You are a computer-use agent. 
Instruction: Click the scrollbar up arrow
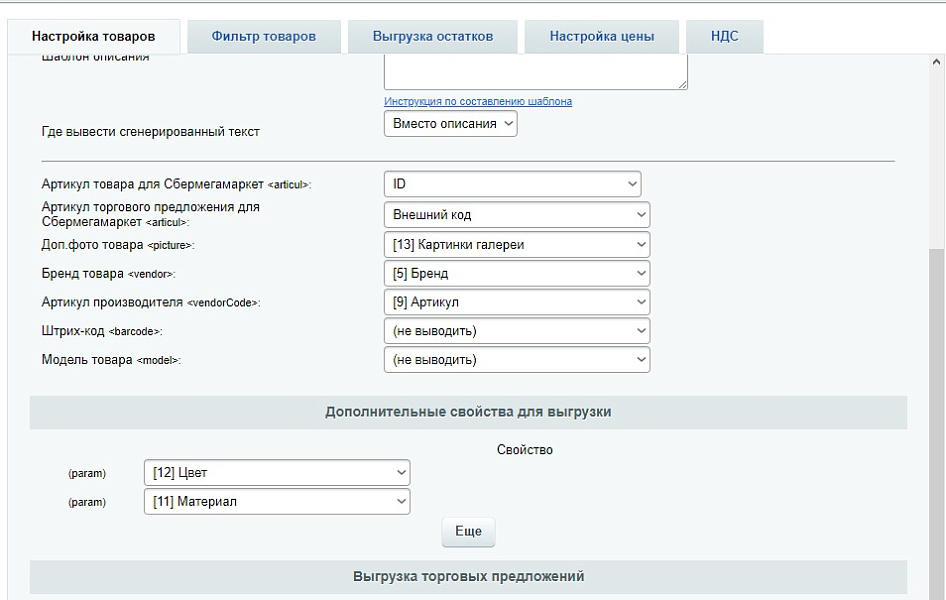pyautogui.click(x=938, y=62)
